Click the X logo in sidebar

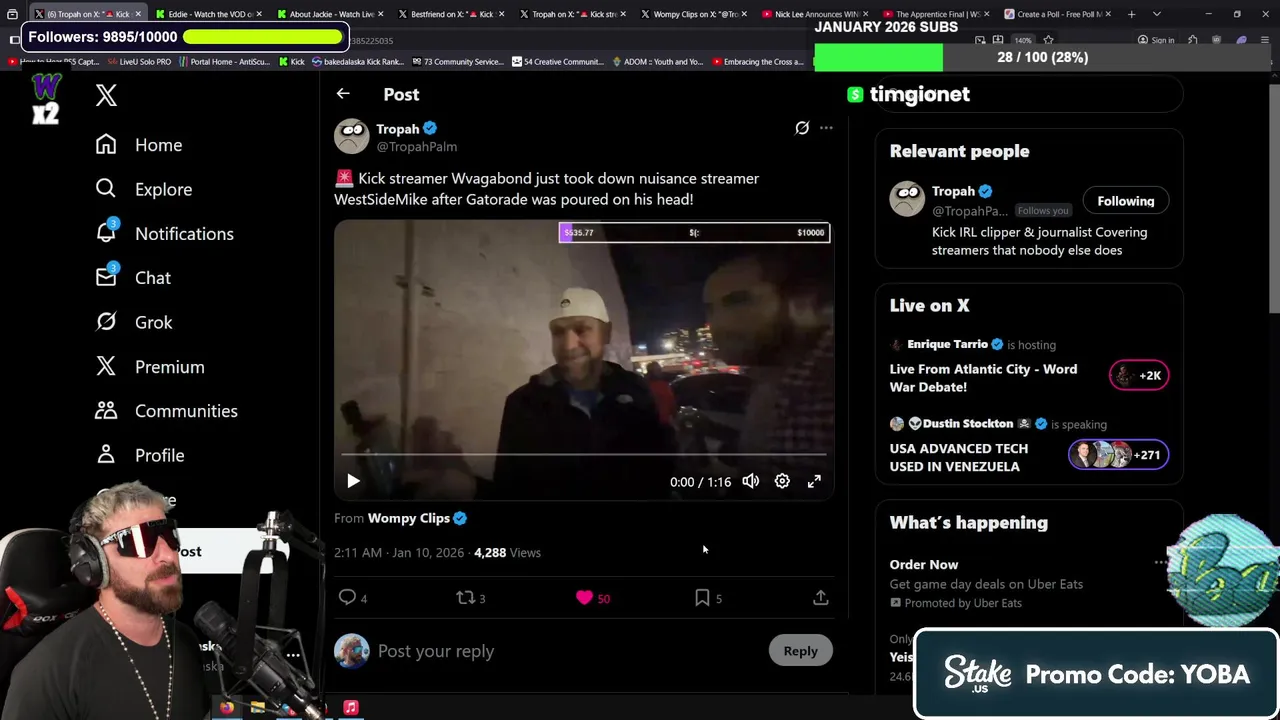pos(106,95)
